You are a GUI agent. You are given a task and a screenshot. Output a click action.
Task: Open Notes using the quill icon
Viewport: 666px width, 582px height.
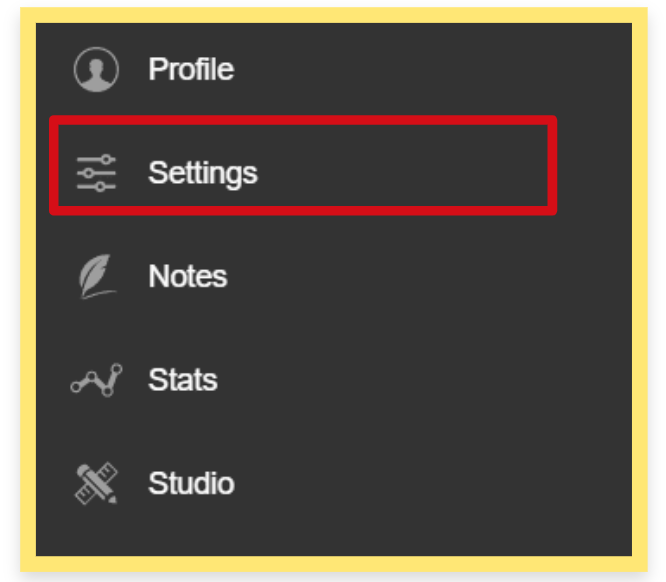point(97,277)
